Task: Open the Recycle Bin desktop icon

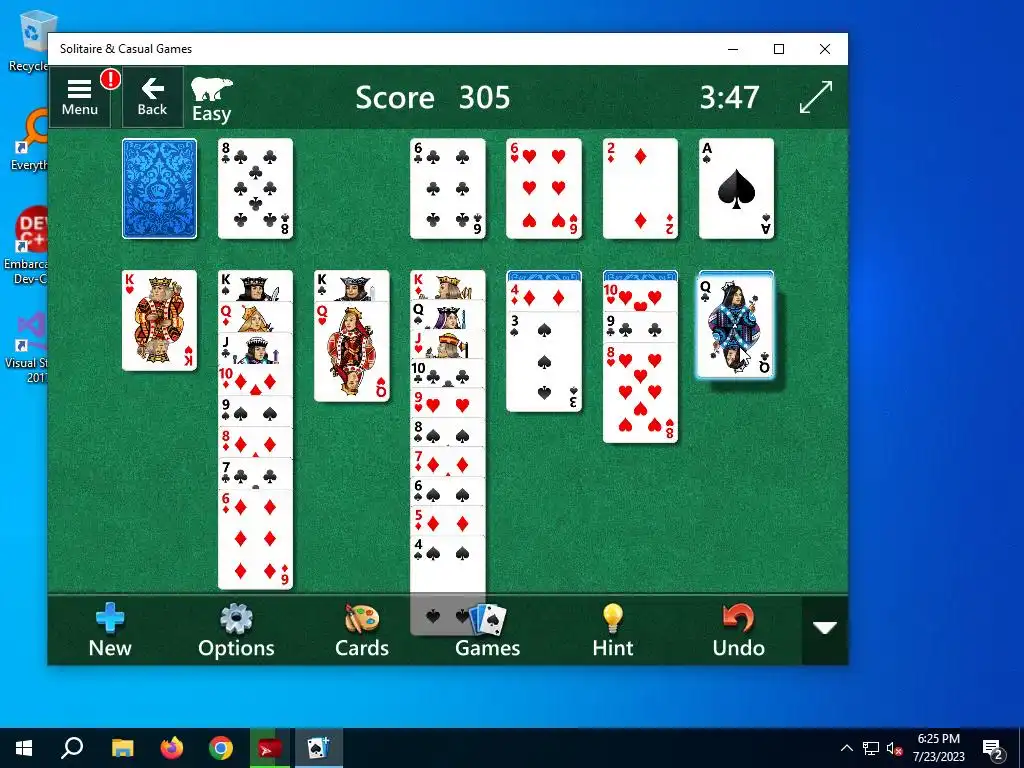Action: 28,40
